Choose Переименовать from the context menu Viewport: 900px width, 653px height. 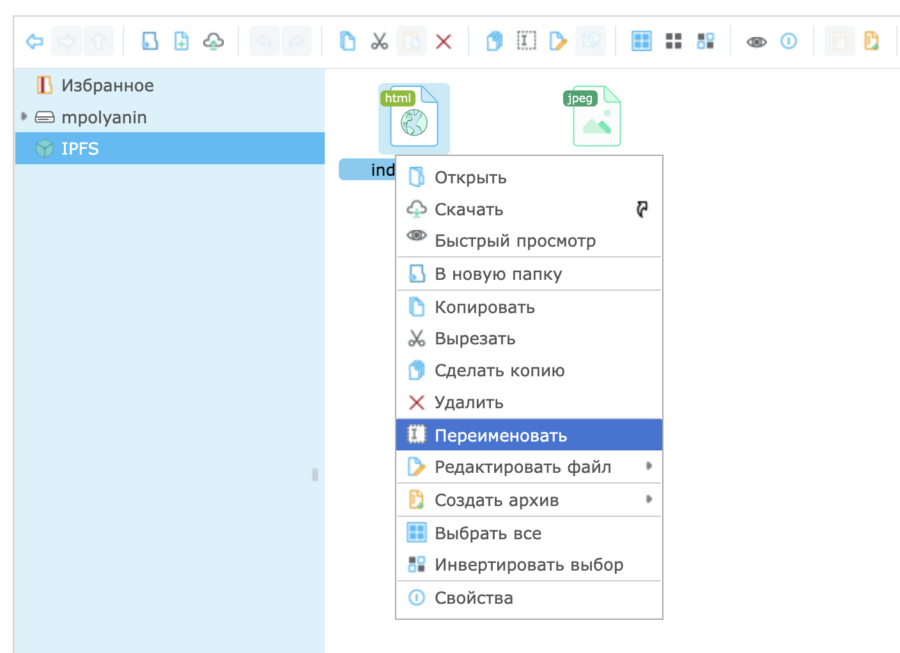click(x=500, y=435)
